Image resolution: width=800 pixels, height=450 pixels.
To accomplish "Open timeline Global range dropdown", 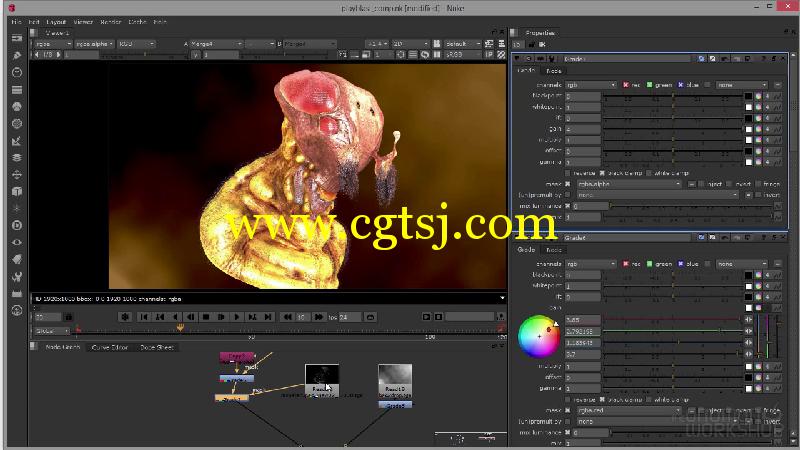I will tap(52, 331).
